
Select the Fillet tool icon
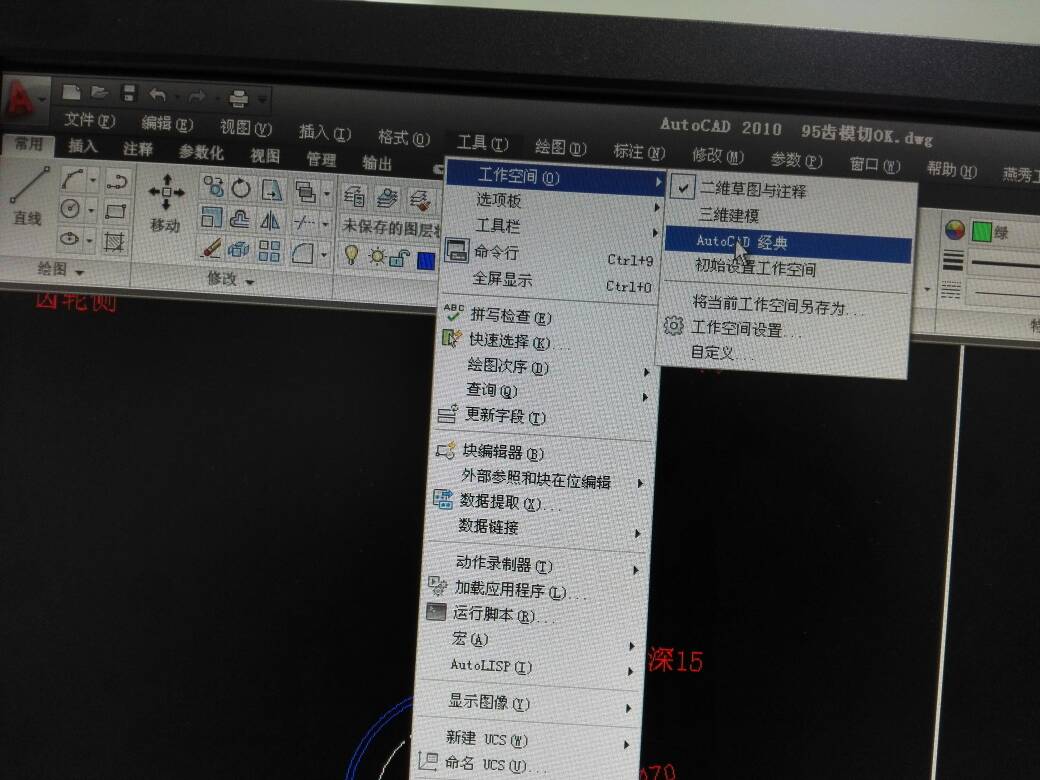point(303,253)
